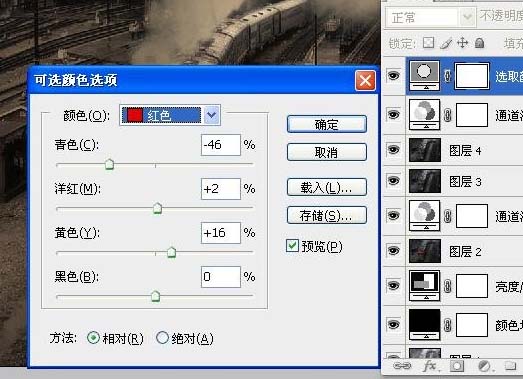This screenshot has height=379, width=523.
Task: Click the 洋红(M) slider handle
Action: (157, 209)
